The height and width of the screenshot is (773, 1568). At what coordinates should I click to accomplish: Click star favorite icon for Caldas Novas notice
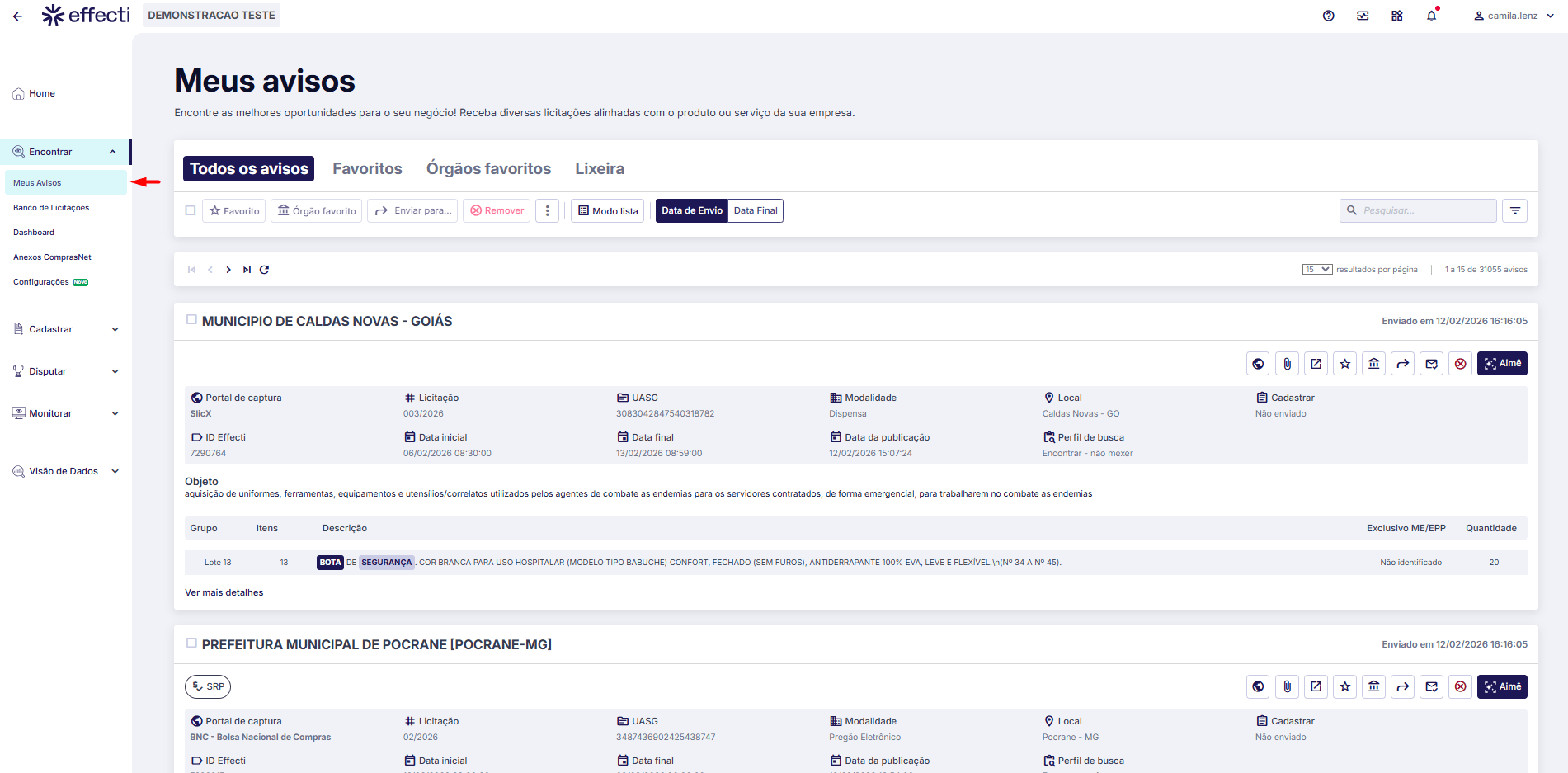[1345, 364]
